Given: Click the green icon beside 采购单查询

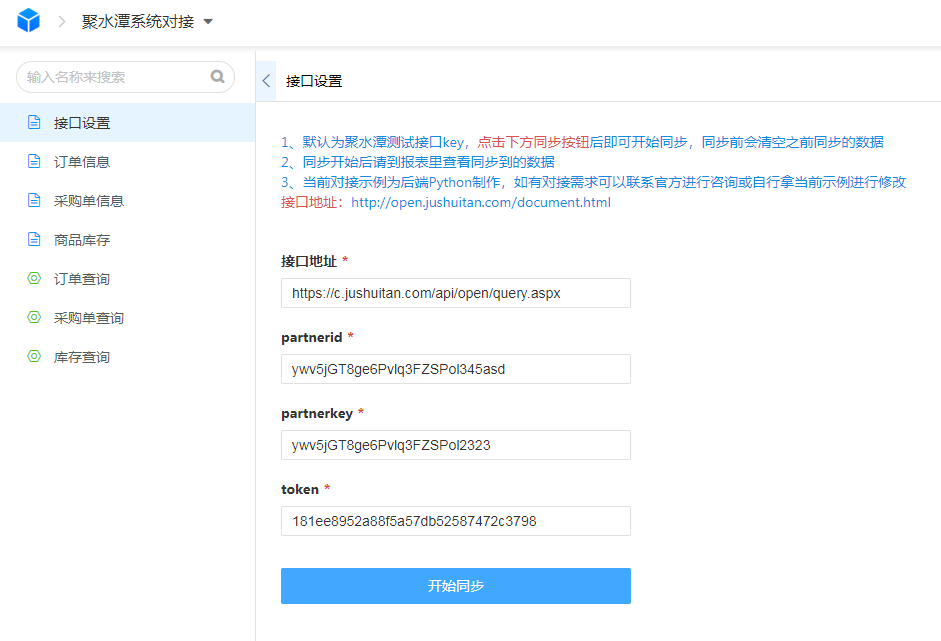Looking at the screenshot, I should click(x=34, y=318).
